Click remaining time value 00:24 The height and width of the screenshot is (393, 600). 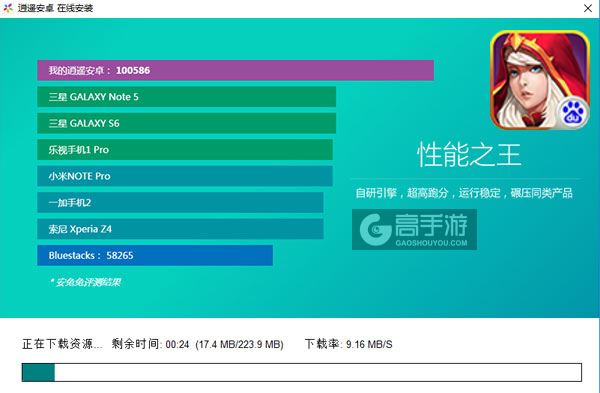point(178,345)
